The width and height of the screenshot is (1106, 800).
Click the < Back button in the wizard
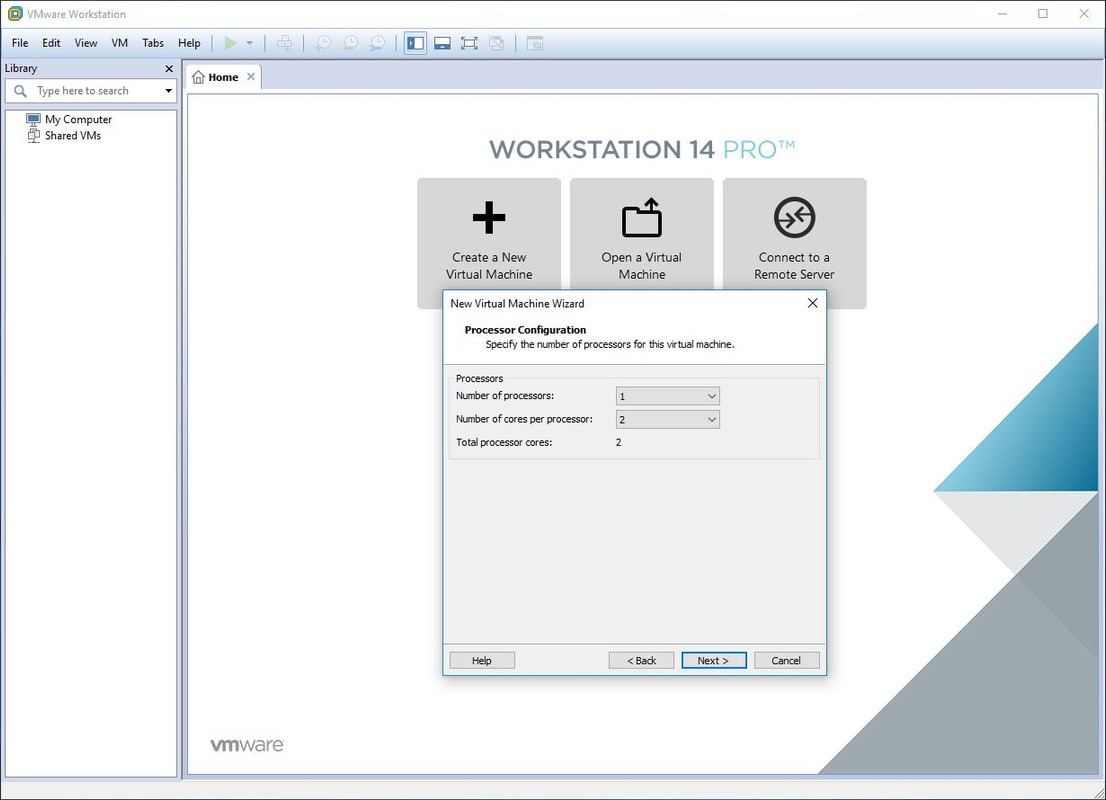coord(641,660)
